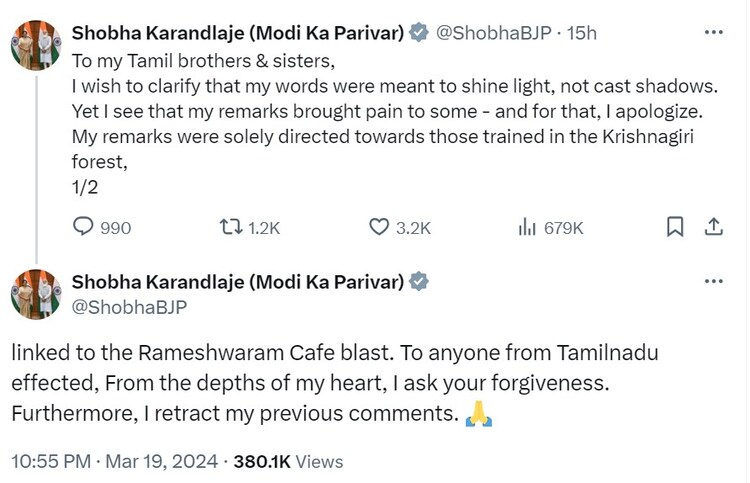Click verified badge on second tweet author
750x483 pixels.
click(418, 282)
